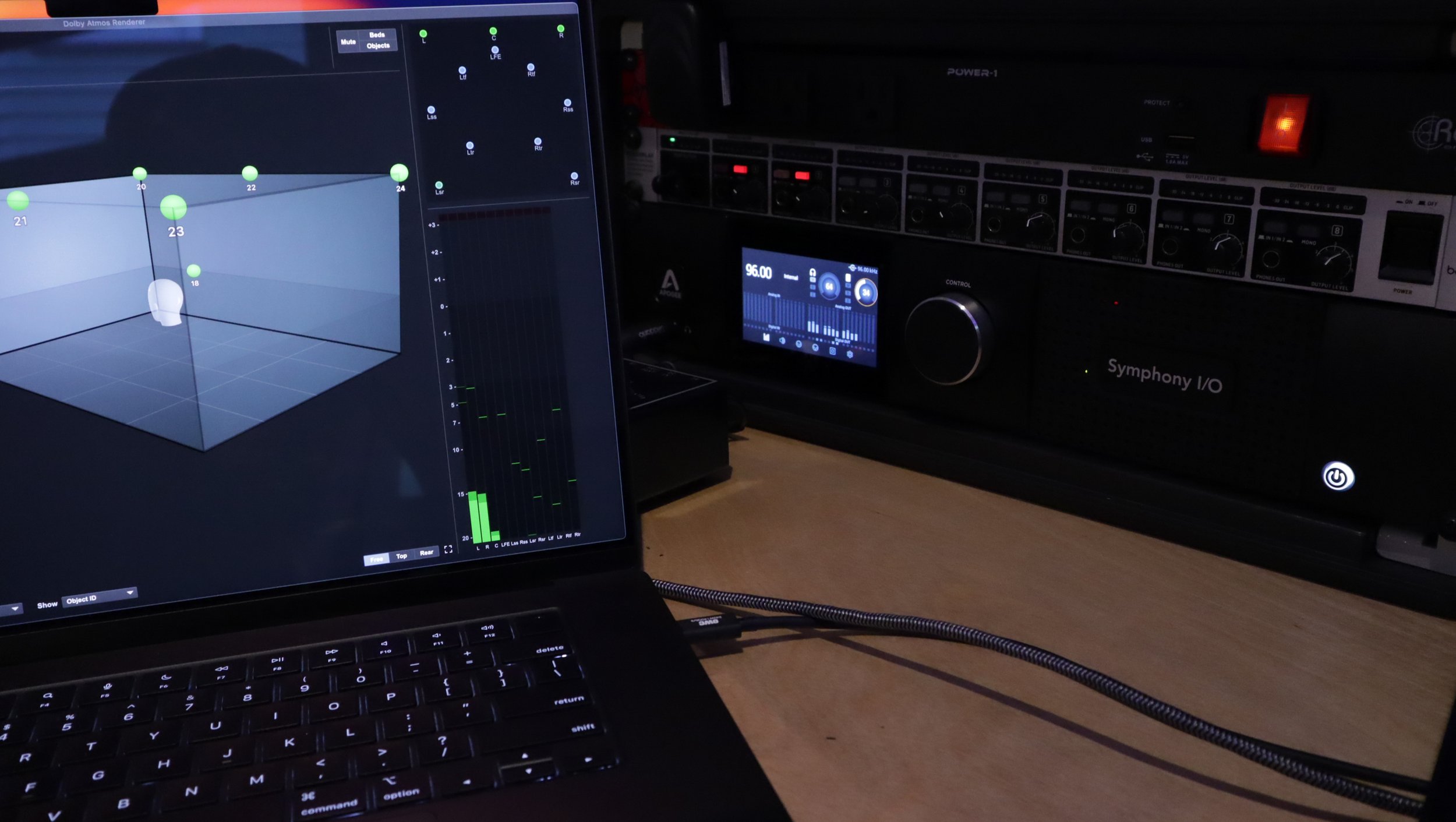Screen dimensions: 1456x822
Task: Select the LFE speaker indicator
Action: [x=494, y=51]
